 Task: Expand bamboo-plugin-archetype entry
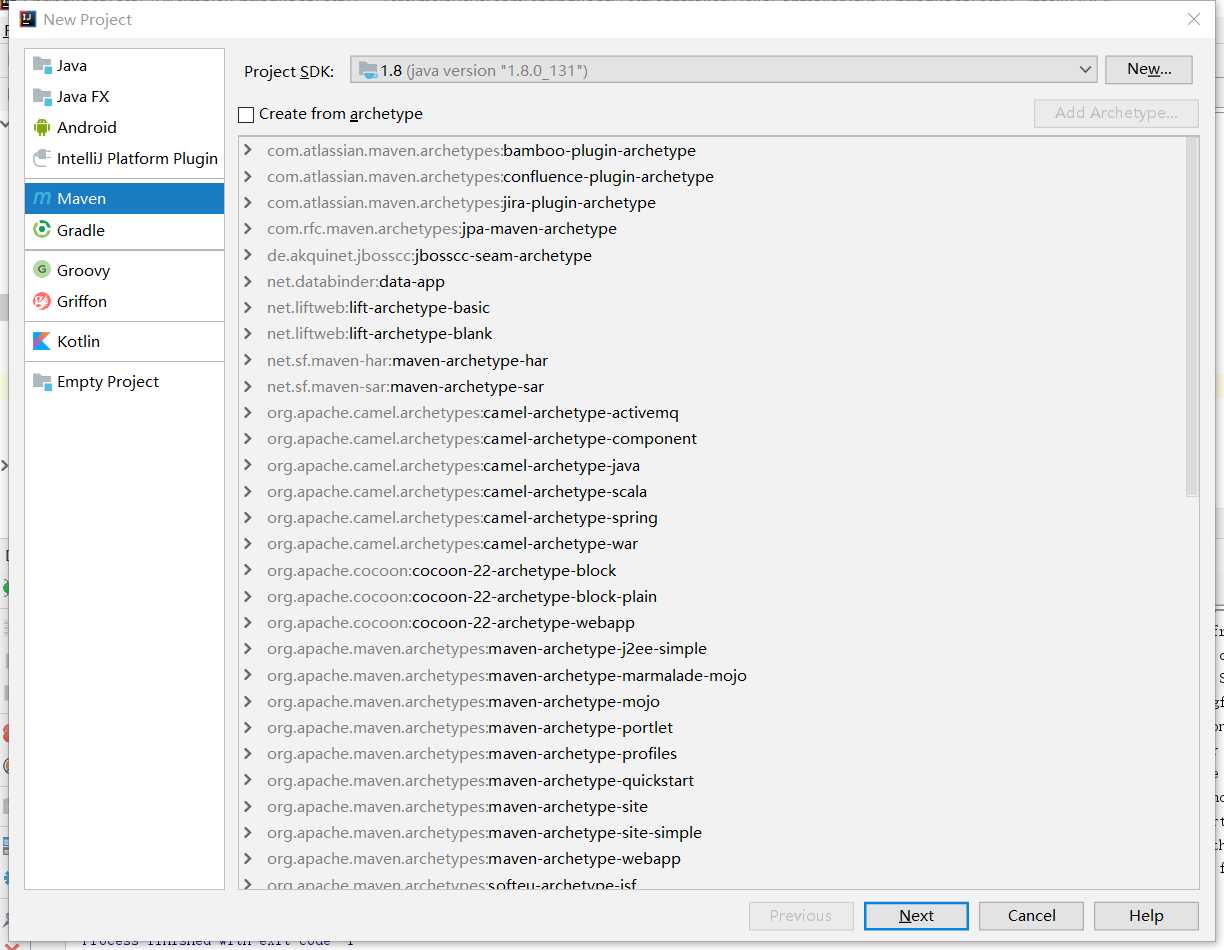point(248,150)
